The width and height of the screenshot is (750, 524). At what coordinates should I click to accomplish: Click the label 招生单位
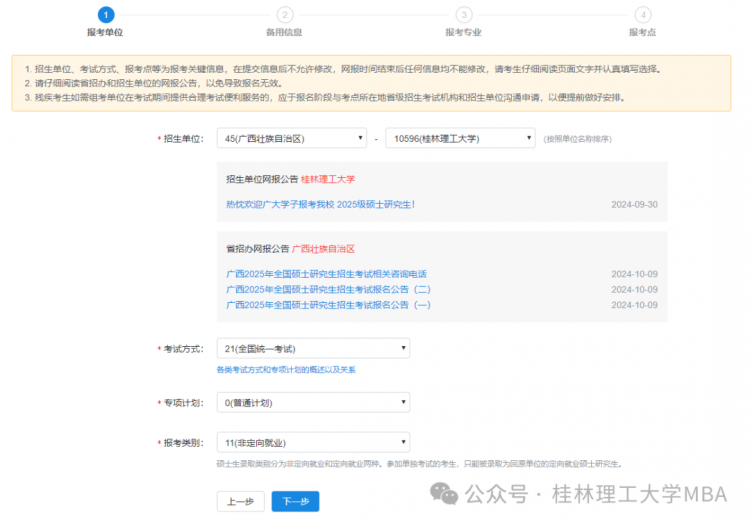click(x=183, y=139)
